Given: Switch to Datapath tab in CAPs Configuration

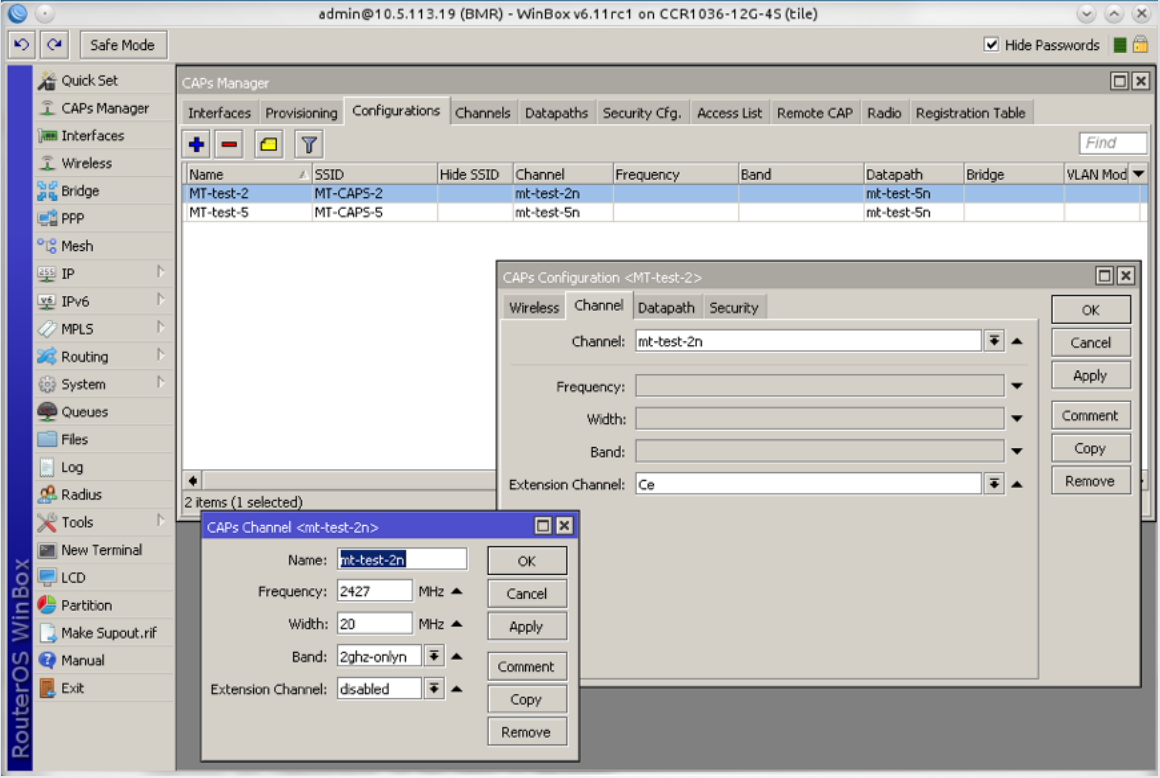Looking at the screenshot, I should (x=666, y=308).
